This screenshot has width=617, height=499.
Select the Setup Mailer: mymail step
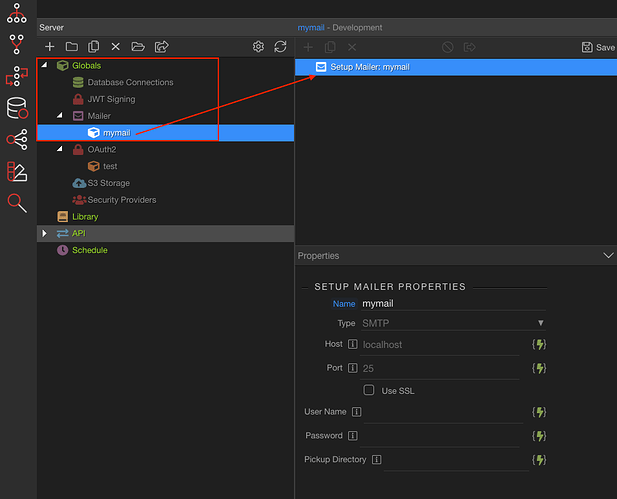(x=369, y=67)
